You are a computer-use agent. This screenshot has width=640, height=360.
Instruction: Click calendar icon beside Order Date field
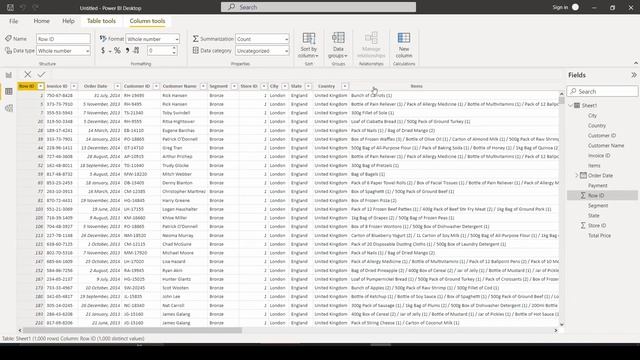pyautogui.click(x=583, y=175)
